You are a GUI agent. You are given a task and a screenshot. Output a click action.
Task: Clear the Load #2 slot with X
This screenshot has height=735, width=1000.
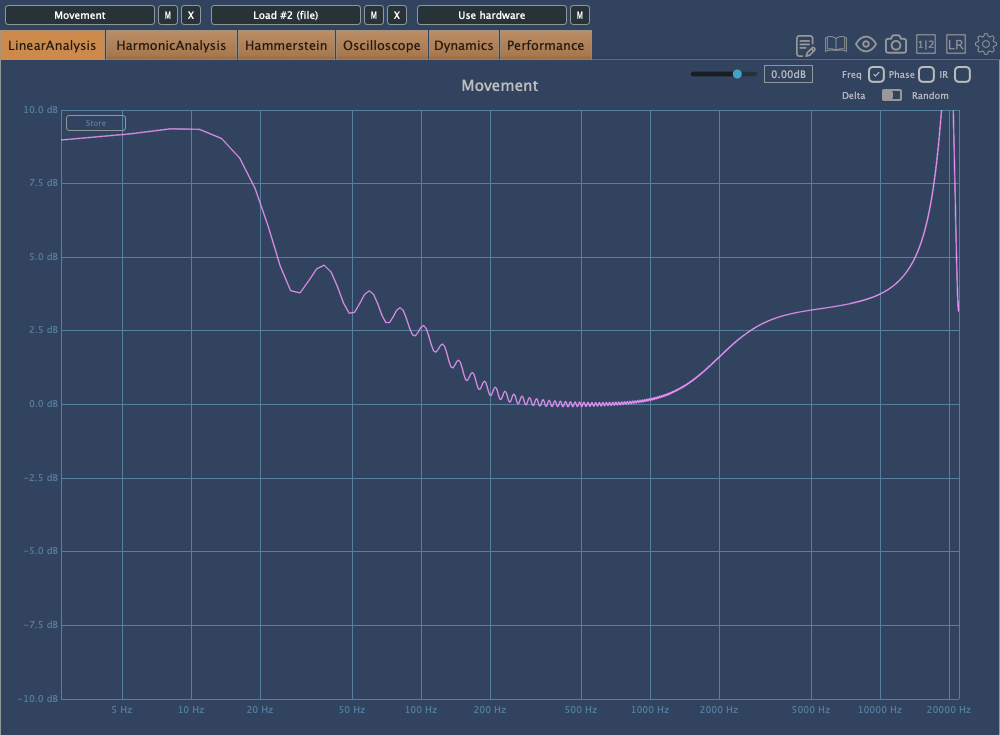(397, 15)
